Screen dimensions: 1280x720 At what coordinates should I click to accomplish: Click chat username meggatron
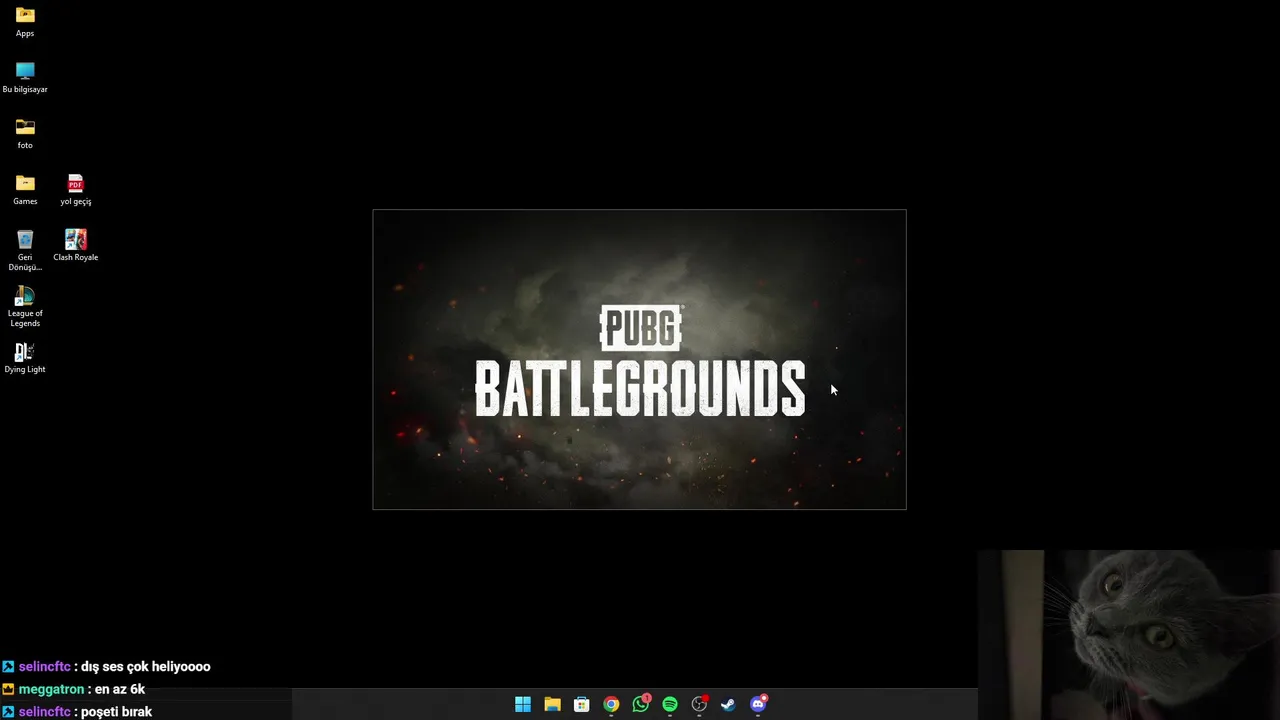(x=51, y=689)
